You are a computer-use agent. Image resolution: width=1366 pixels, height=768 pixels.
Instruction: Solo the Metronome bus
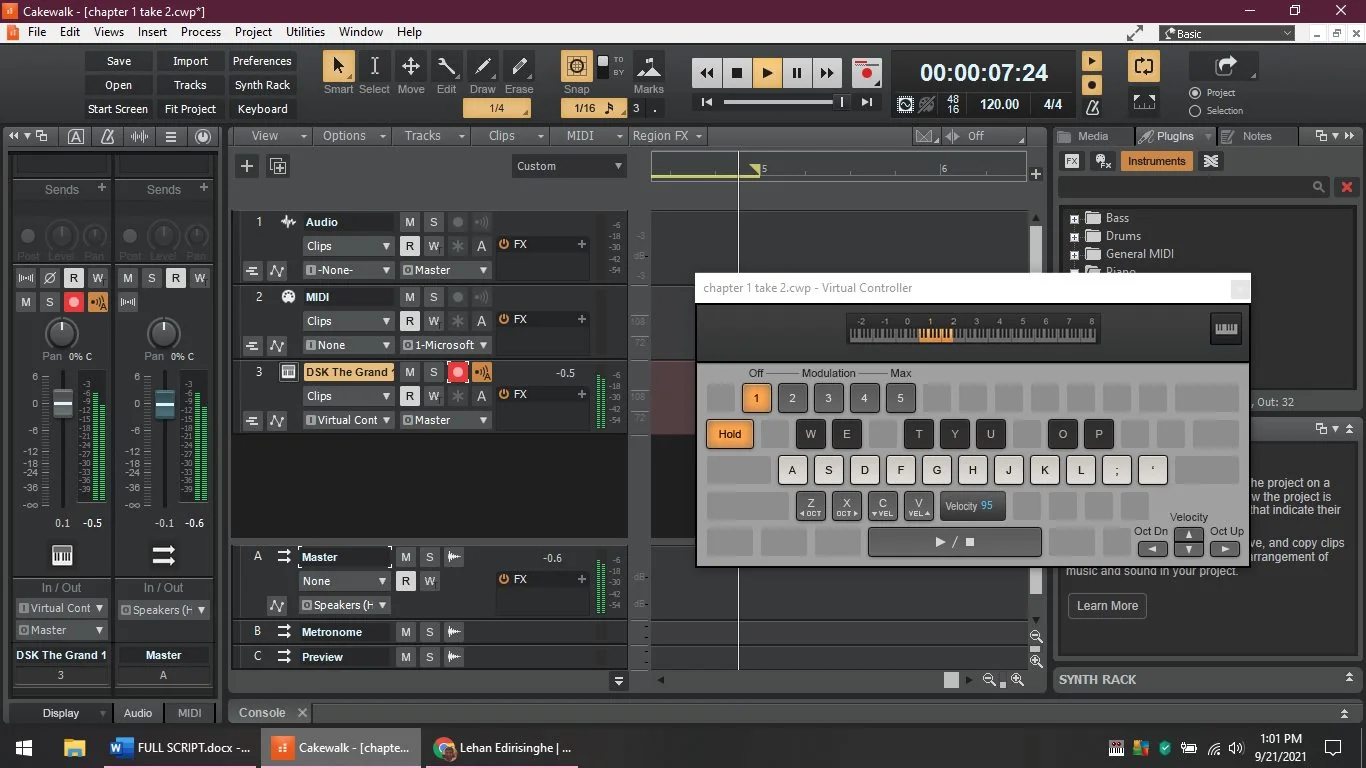click(x=429, y=632)
